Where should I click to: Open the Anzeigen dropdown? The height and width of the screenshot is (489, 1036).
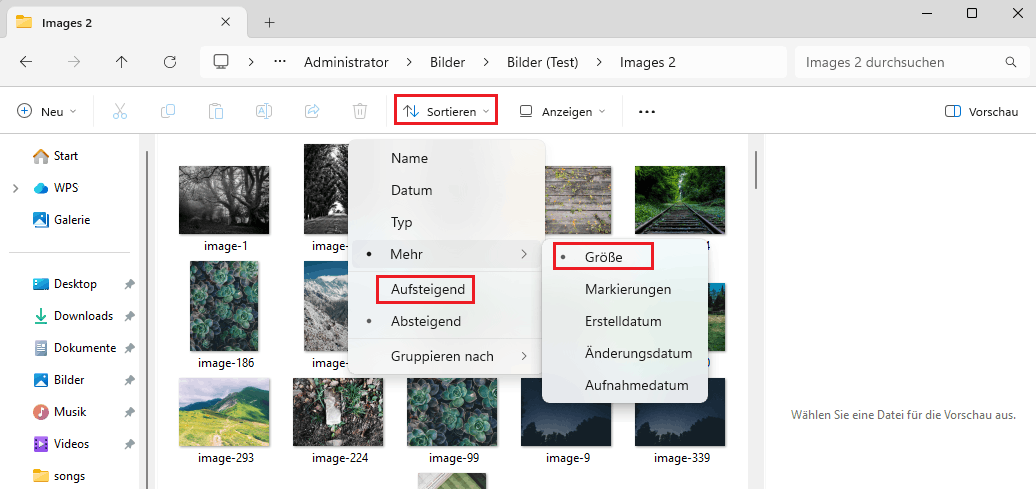tap(562, 111)
